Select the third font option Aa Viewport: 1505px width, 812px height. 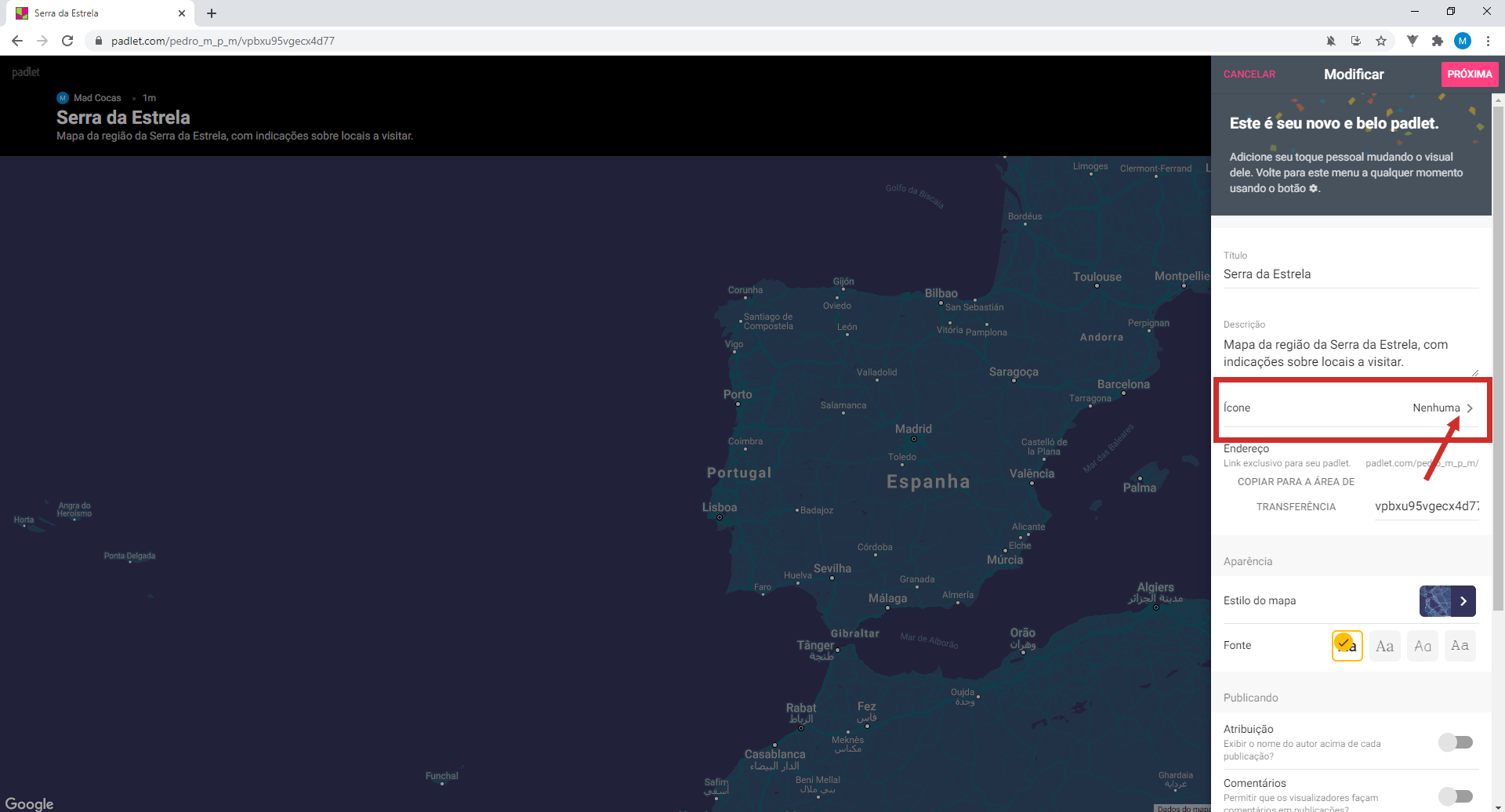tap(1422, 646)
